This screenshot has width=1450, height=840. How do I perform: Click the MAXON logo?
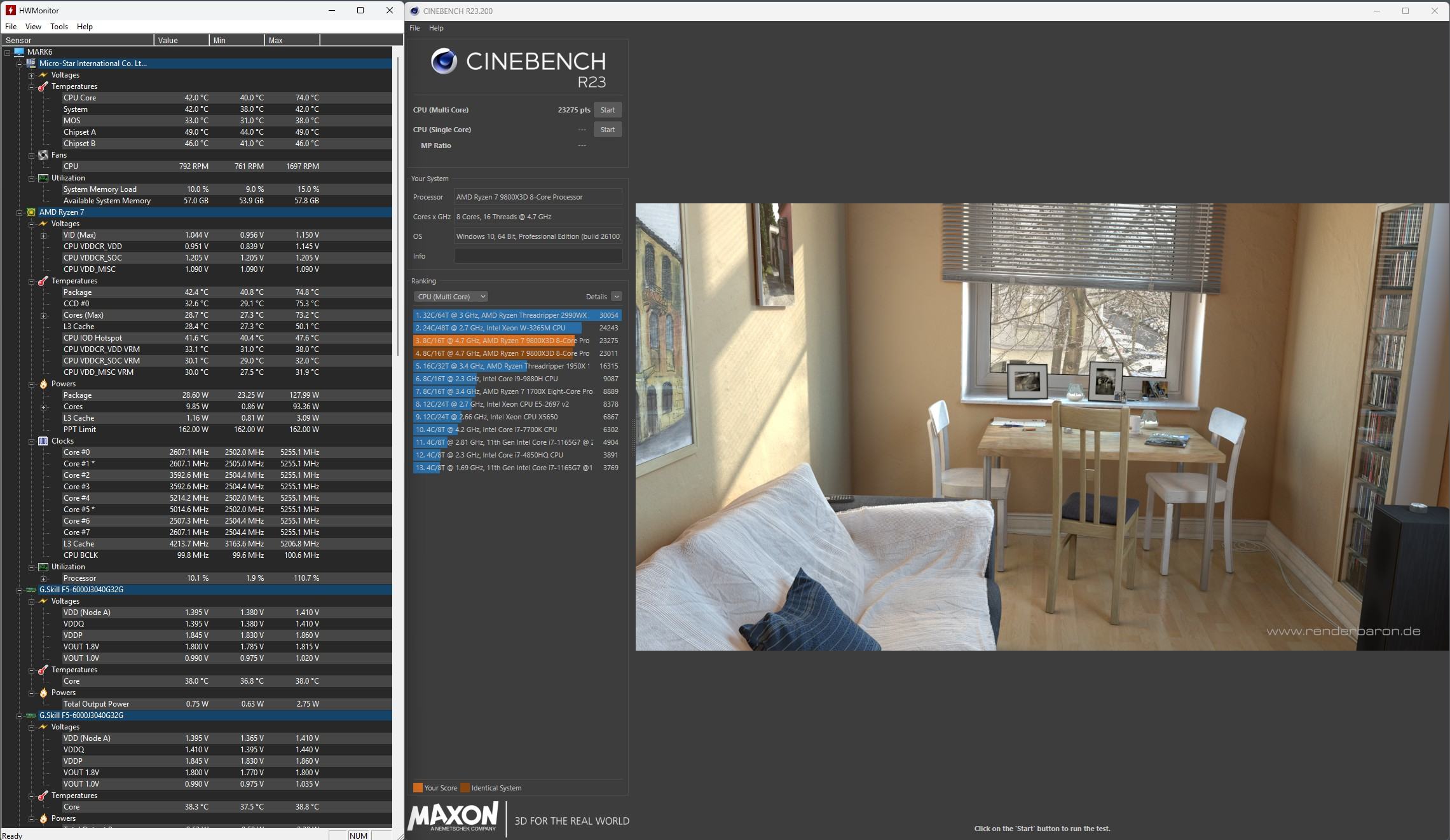click(x=453, y=817)
